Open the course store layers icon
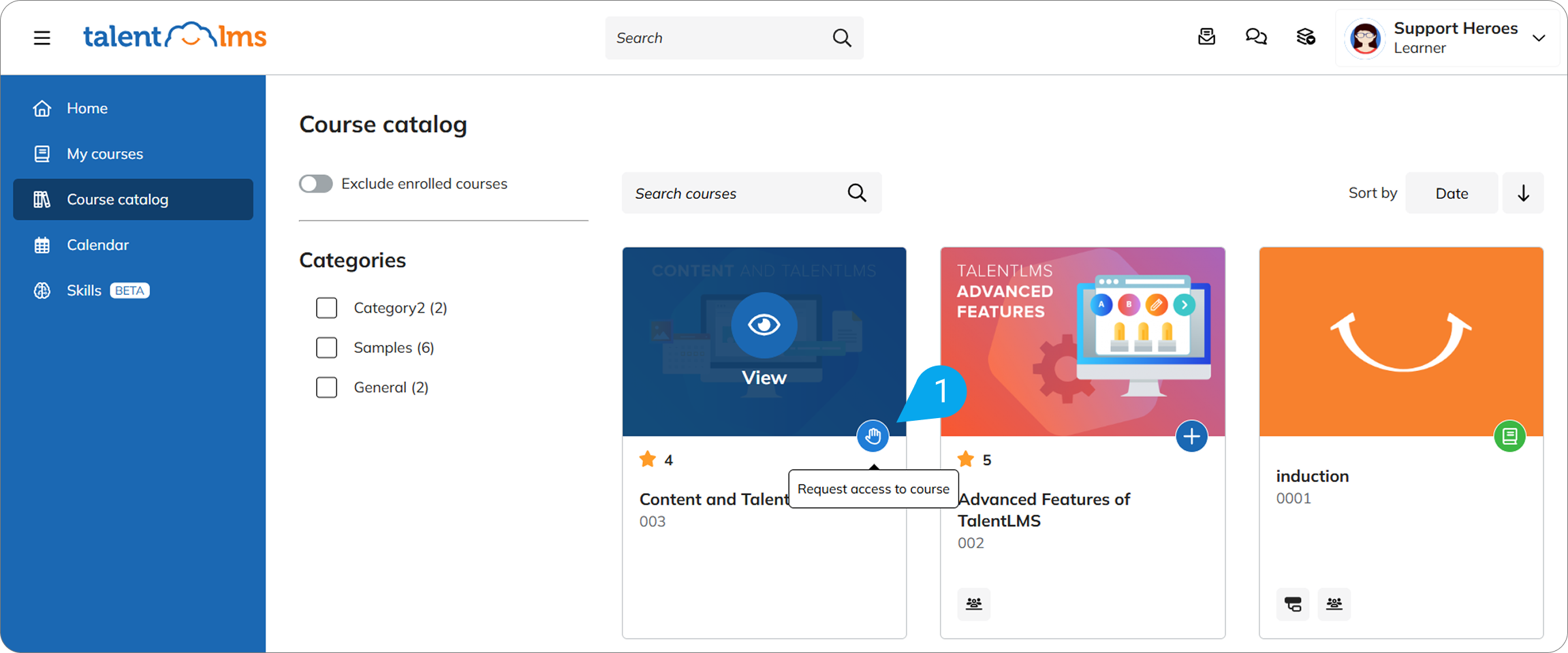Image resolution: width=1568 pixels, height=653 pixels. [1306, 37]
